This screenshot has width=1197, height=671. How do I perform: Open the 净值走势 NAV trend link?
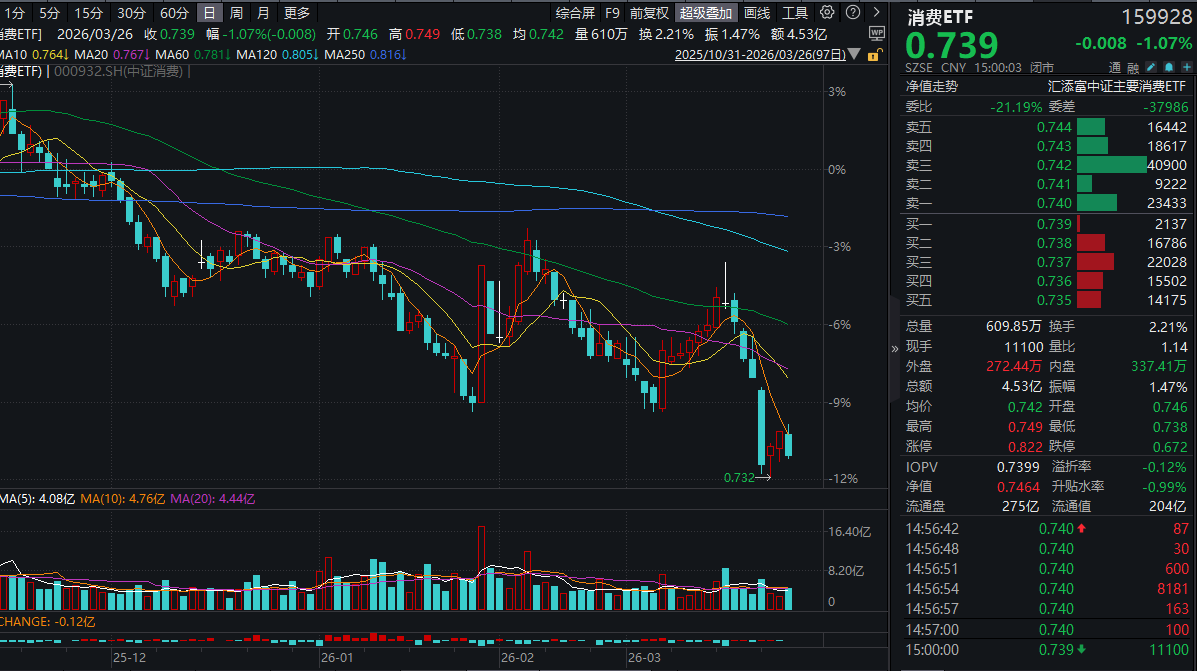click(932, 87)
